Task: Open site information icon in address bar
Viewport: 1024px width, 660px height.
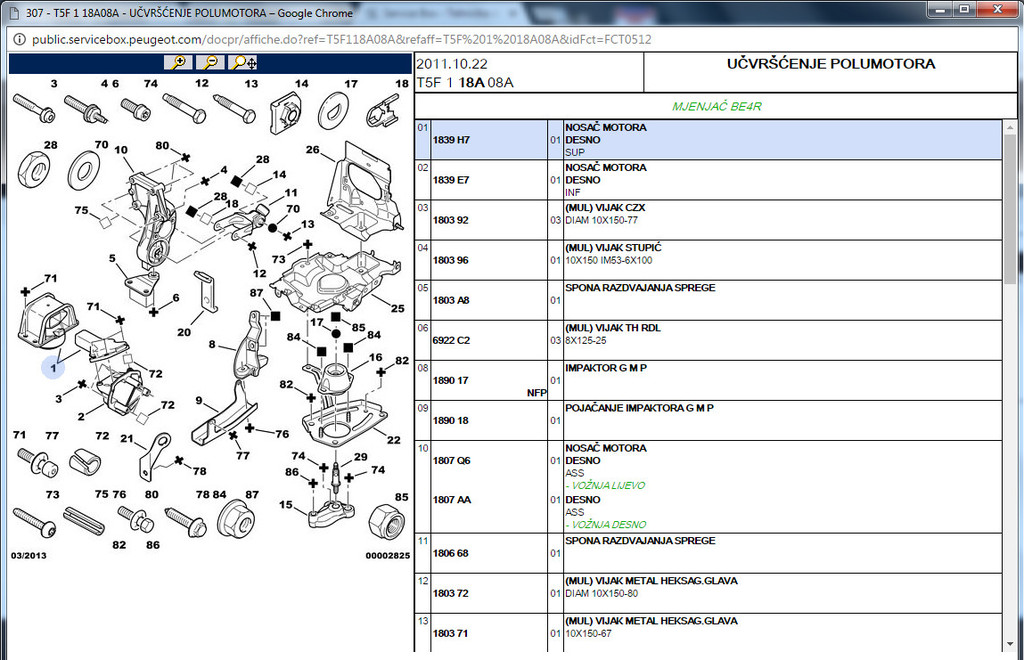Action: (20, 40)
